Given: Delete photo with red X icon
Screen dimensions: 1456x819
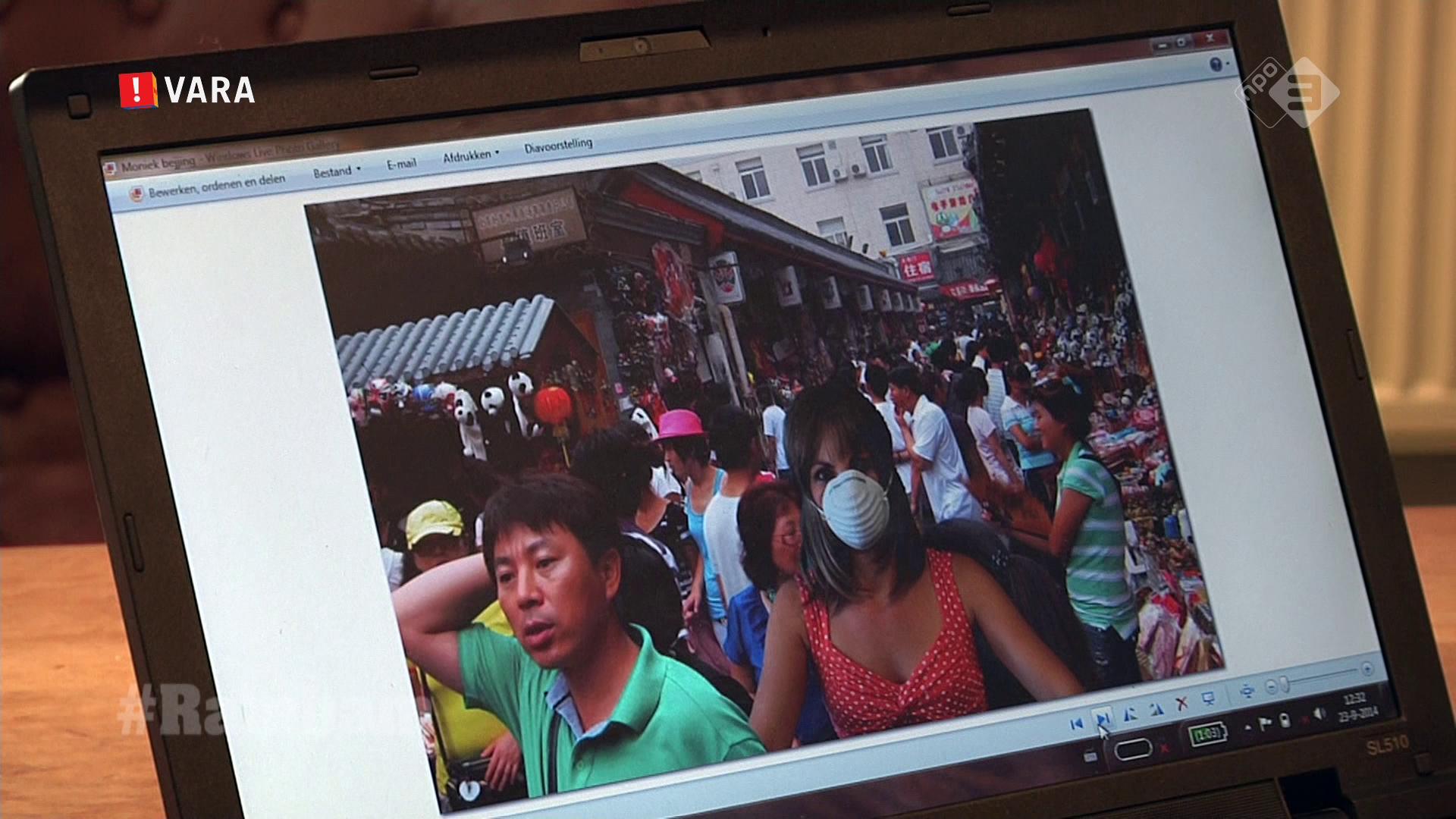Looking at the screenshot, I should point(1181,704).
